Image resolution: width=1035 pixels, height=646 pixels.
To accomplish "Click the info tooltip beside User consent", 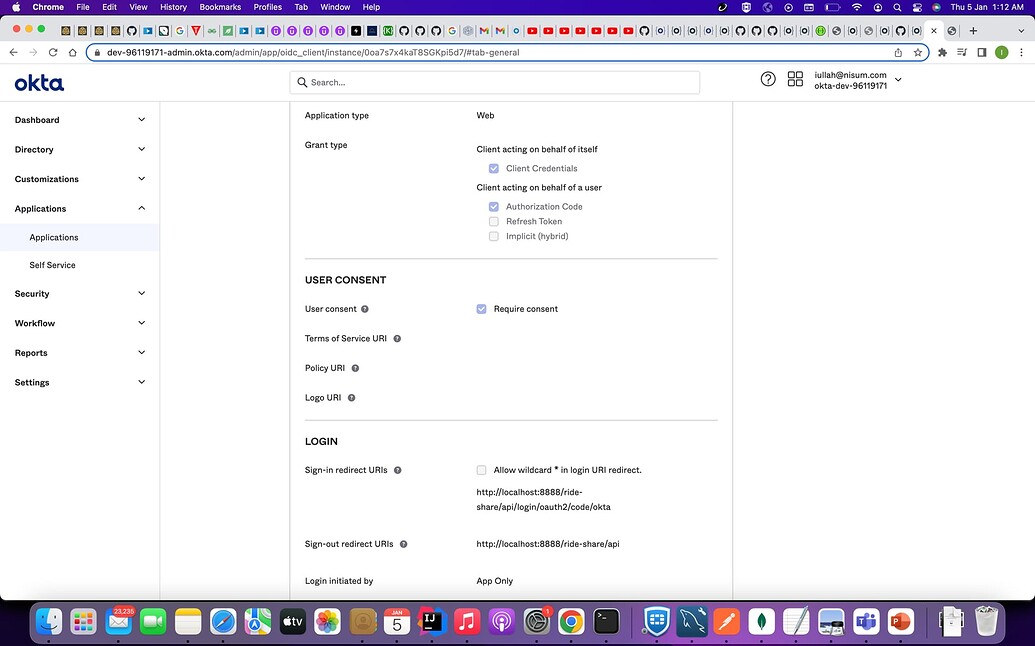I will (x=366, y=309).
